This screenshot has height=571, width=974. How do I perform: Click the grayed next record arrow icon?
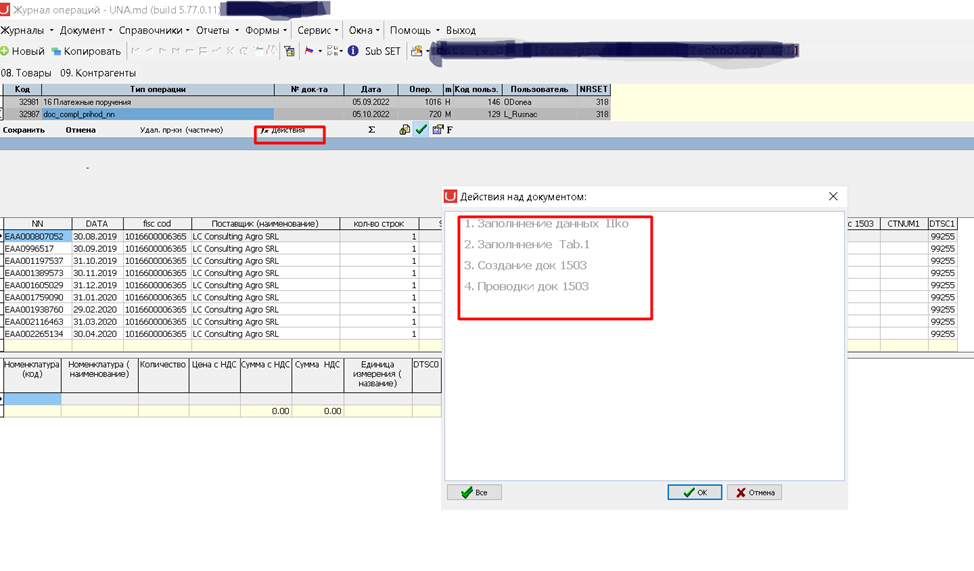pos(163,51)
